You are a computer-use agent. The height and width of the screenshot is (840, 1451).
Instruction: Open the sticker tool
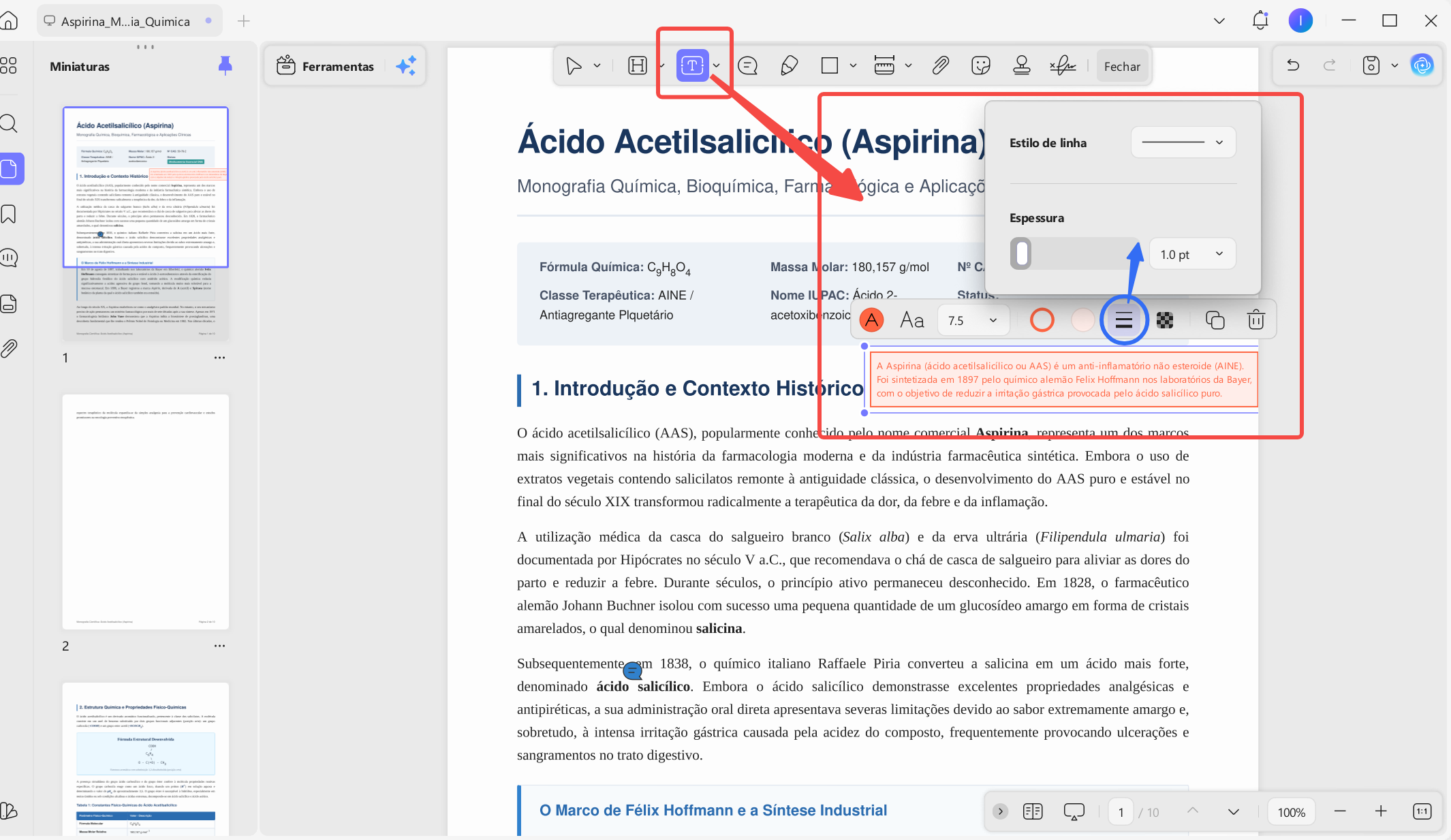[981, 66]
